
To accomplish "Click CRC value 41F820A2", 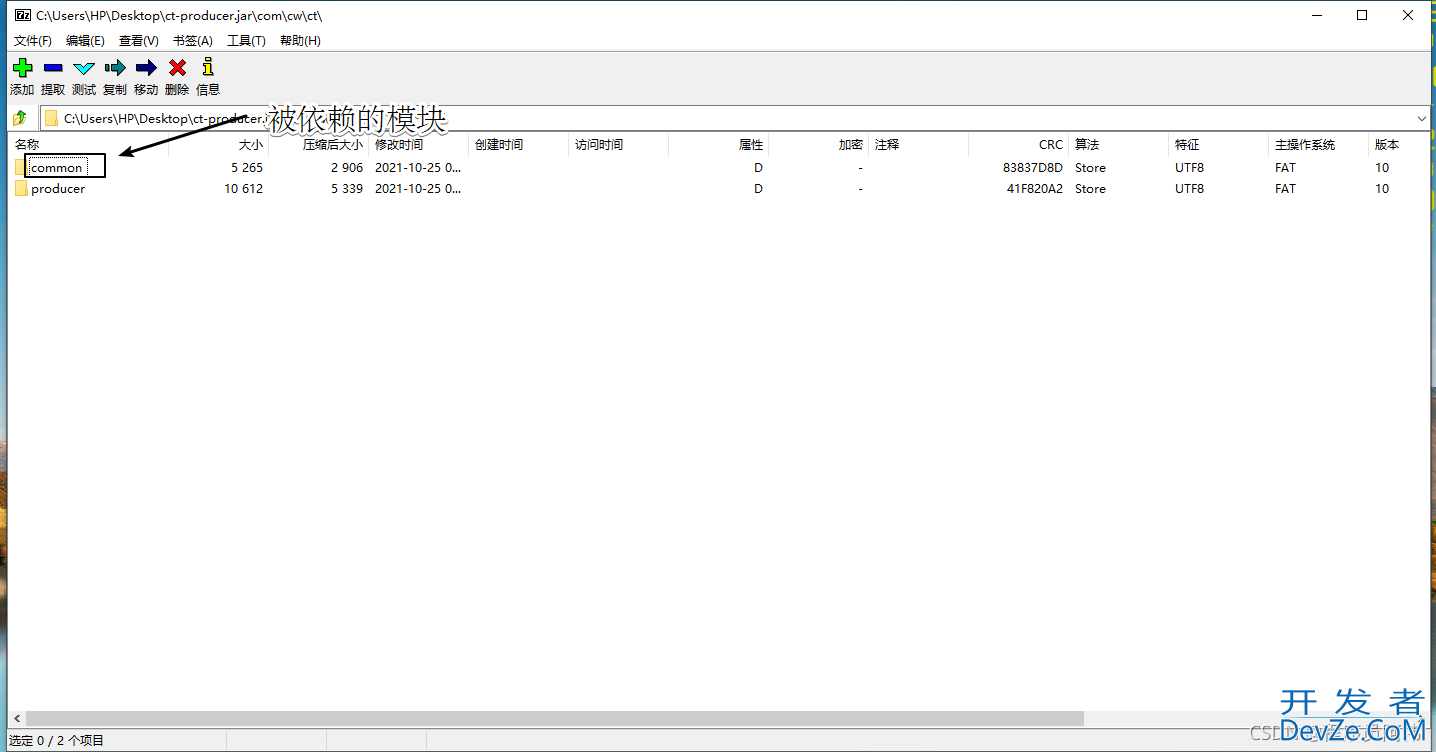I will click(1035, 188).
